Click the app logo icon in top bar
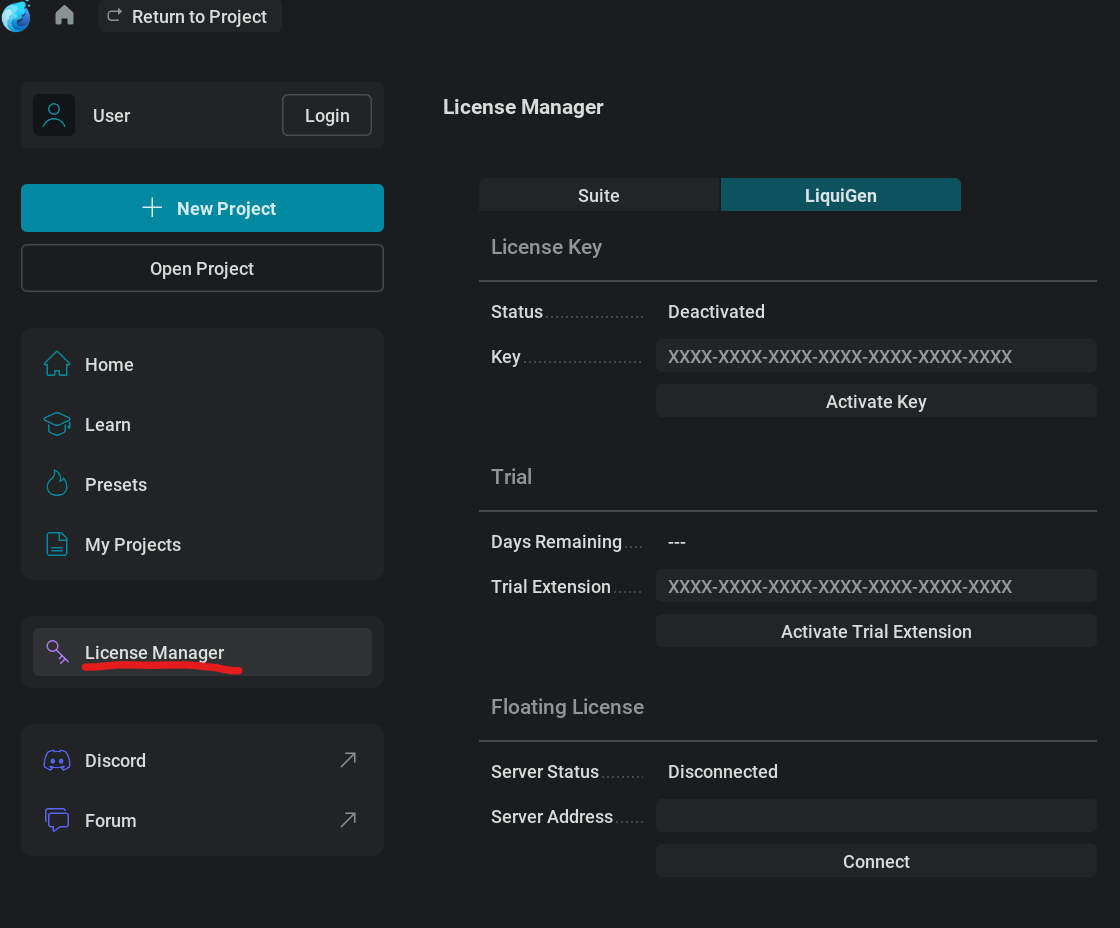The height and width of the screenshot is (928, 1120). 16,16
